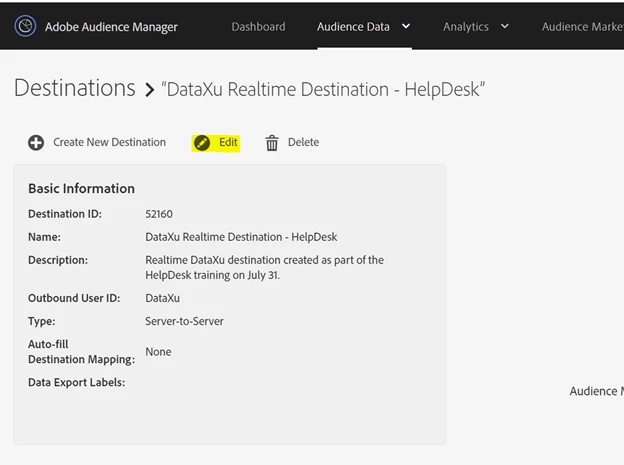Open the Audience Marketplace menu item
Viewport: 624px width, 465px height.
tap(582, 27)
